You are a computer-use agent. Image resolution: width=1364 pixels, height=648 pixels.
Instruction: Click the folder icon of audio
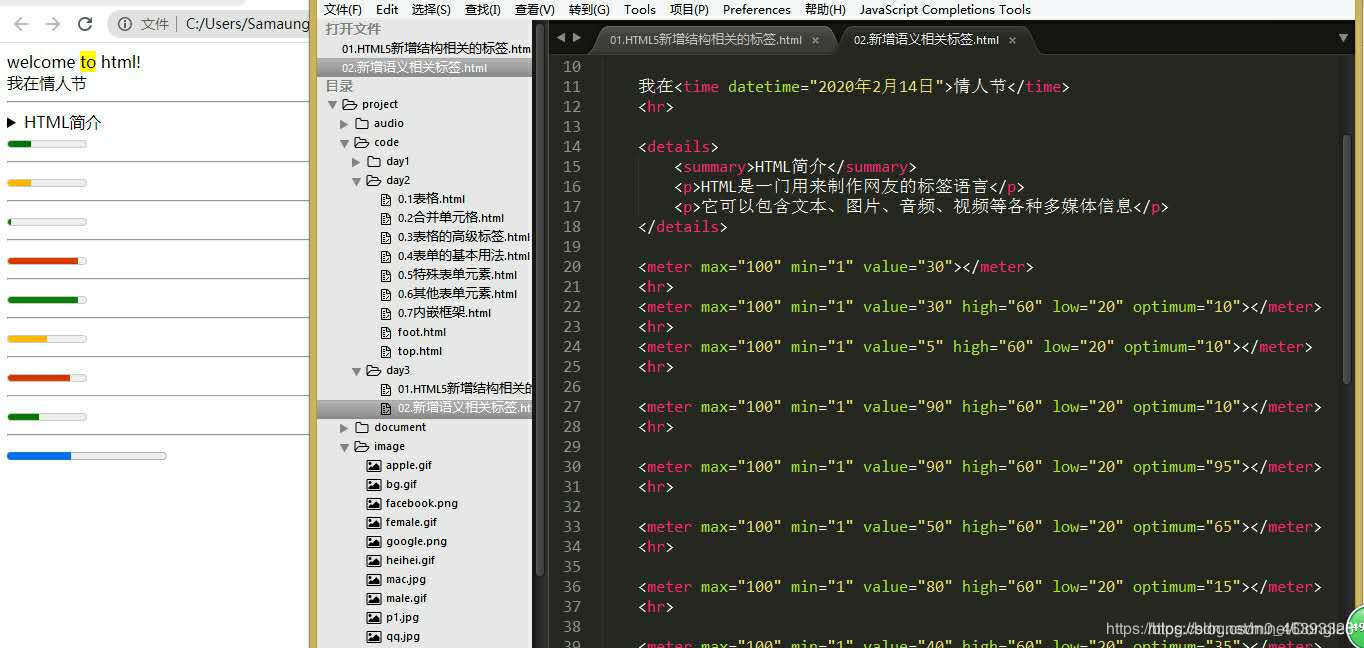[362, 124]
